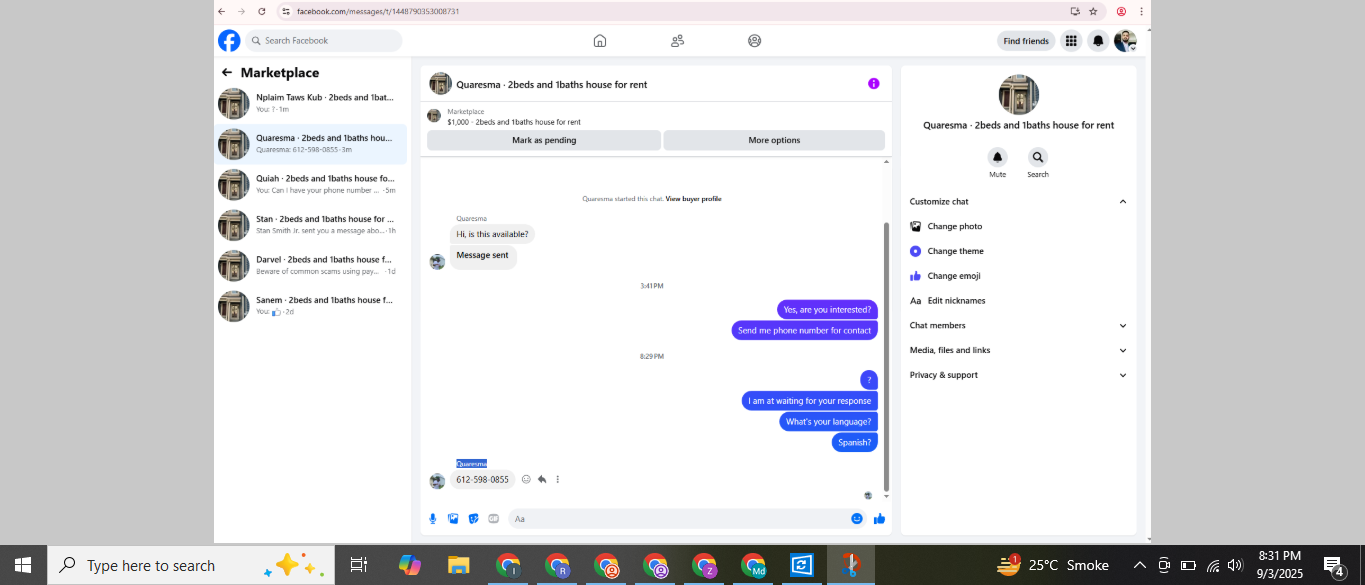
Task: Select the Quiah conversation in list
Action: point(311,184)
